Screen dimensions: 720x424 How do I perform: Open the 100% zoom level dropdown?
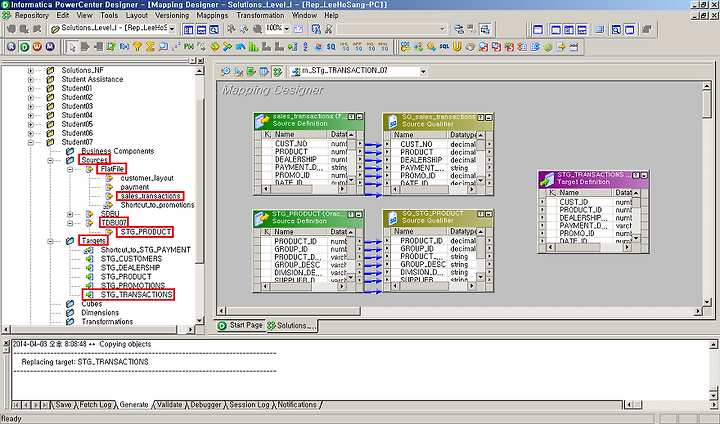tap(287, 28)
